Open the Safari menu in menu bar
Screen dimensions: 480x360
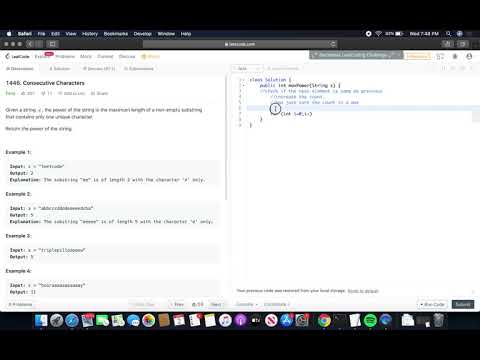(25, 34)
